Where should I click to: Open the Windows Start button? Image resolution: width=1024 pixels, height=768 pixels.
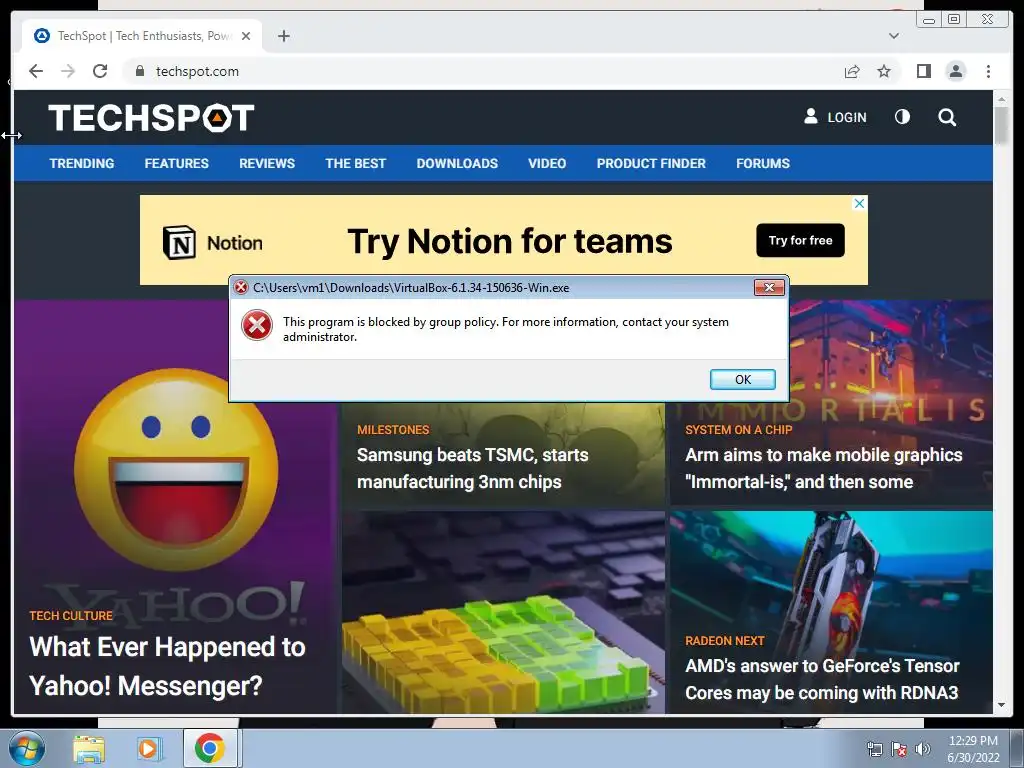coord(26,748)
